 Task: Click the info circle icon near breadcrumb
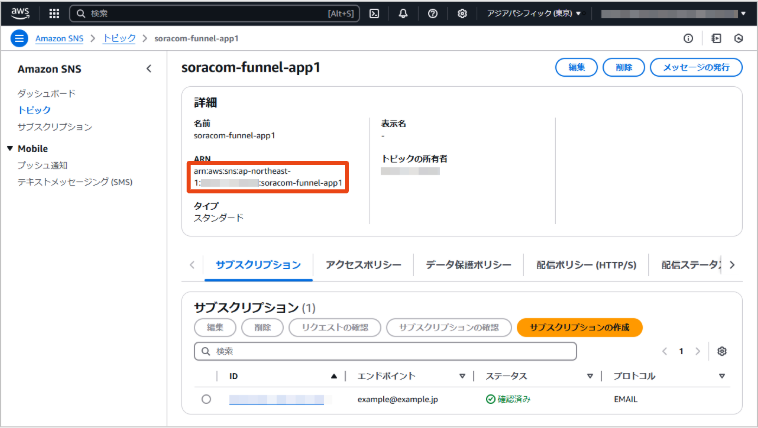click(x=688, y=38)
